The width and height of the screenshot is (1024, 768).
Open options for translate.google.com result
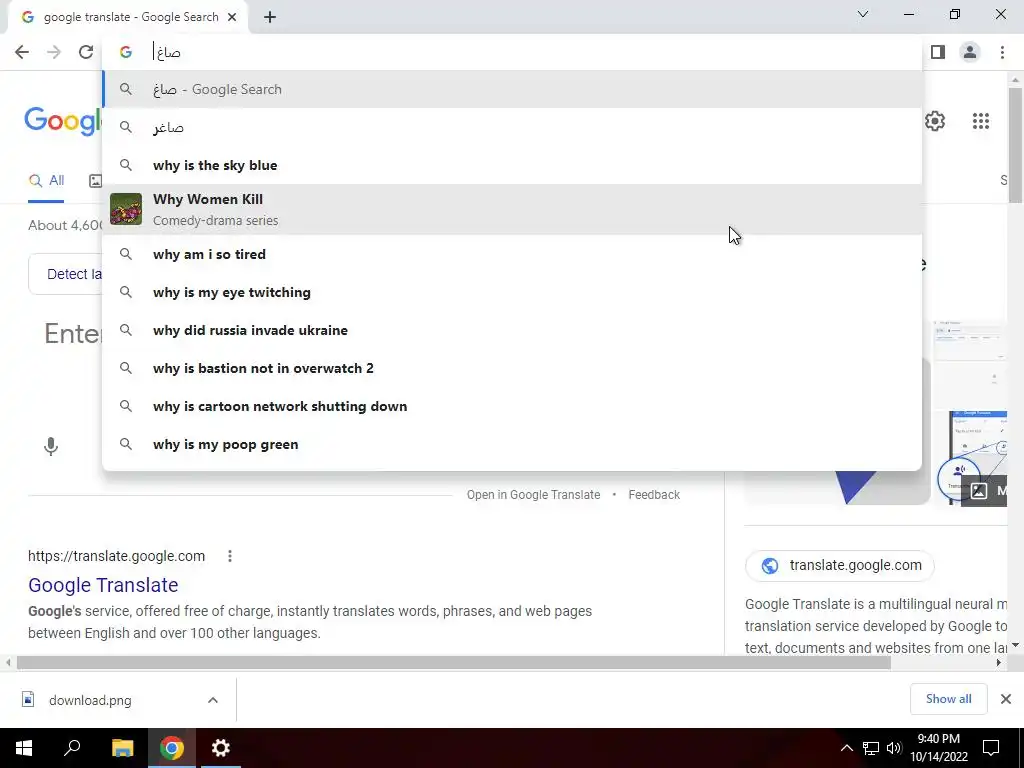tap(230, 556)
